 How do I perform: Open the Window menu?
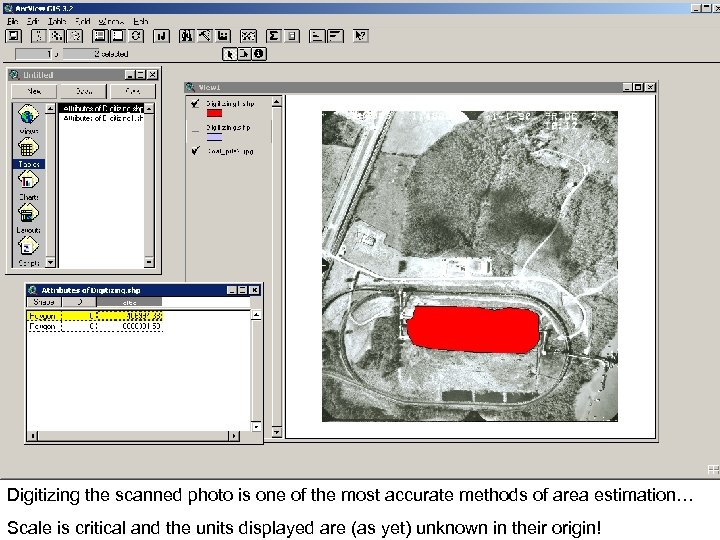click(x=111, y=21)
